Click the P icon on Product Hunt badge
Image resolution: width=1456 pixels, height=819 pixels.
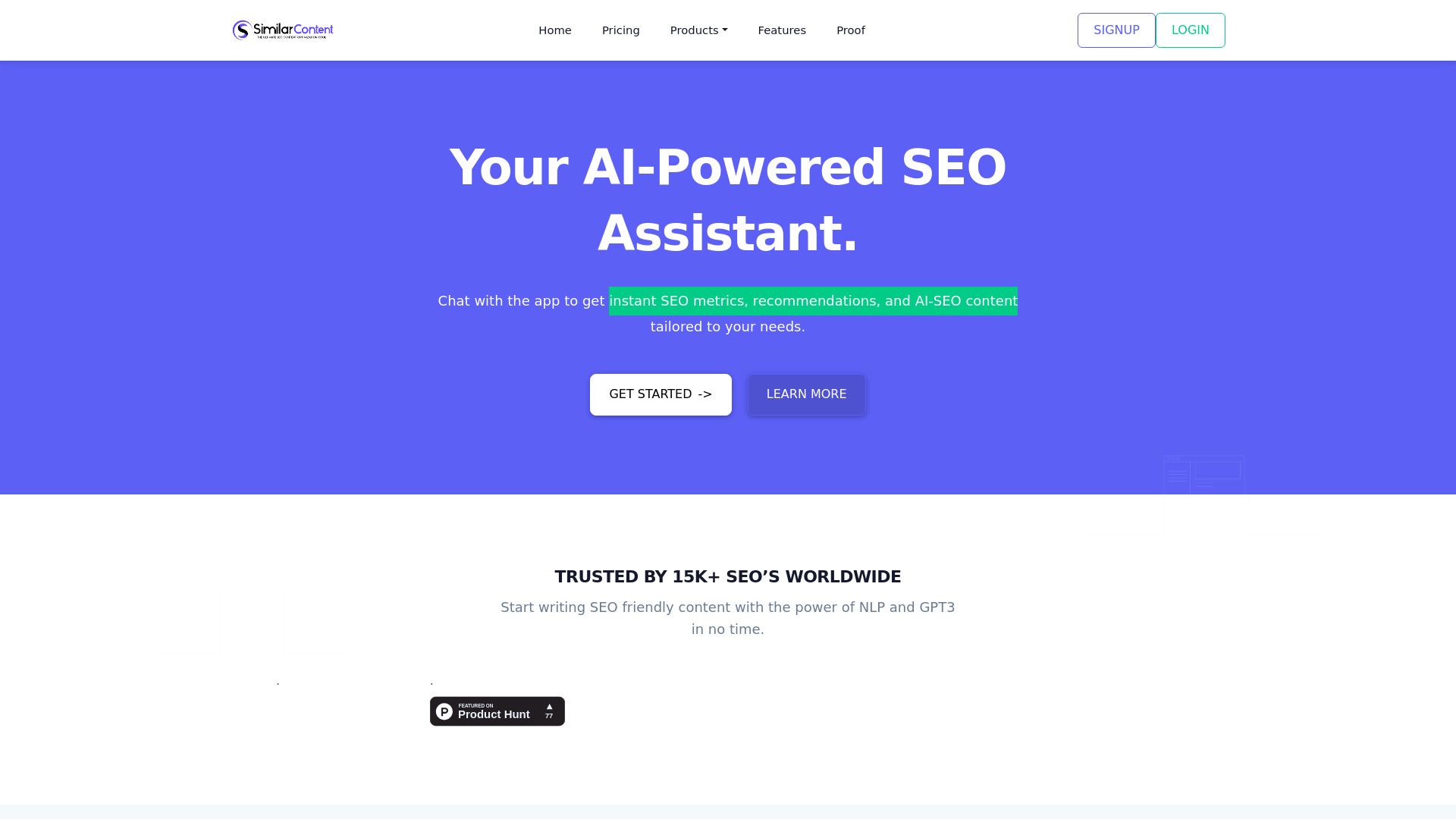444,711
